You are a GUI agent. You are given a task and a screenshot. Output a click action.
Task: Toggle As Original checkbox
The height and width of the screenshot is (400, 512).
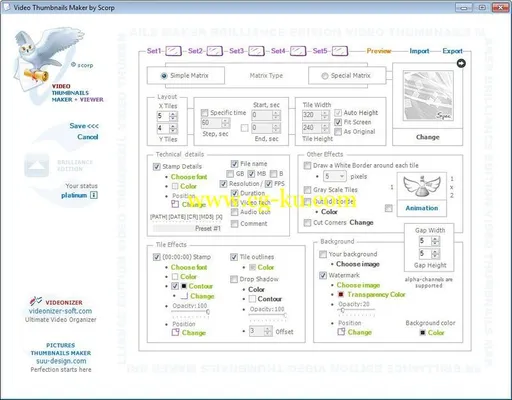(338, 132)
